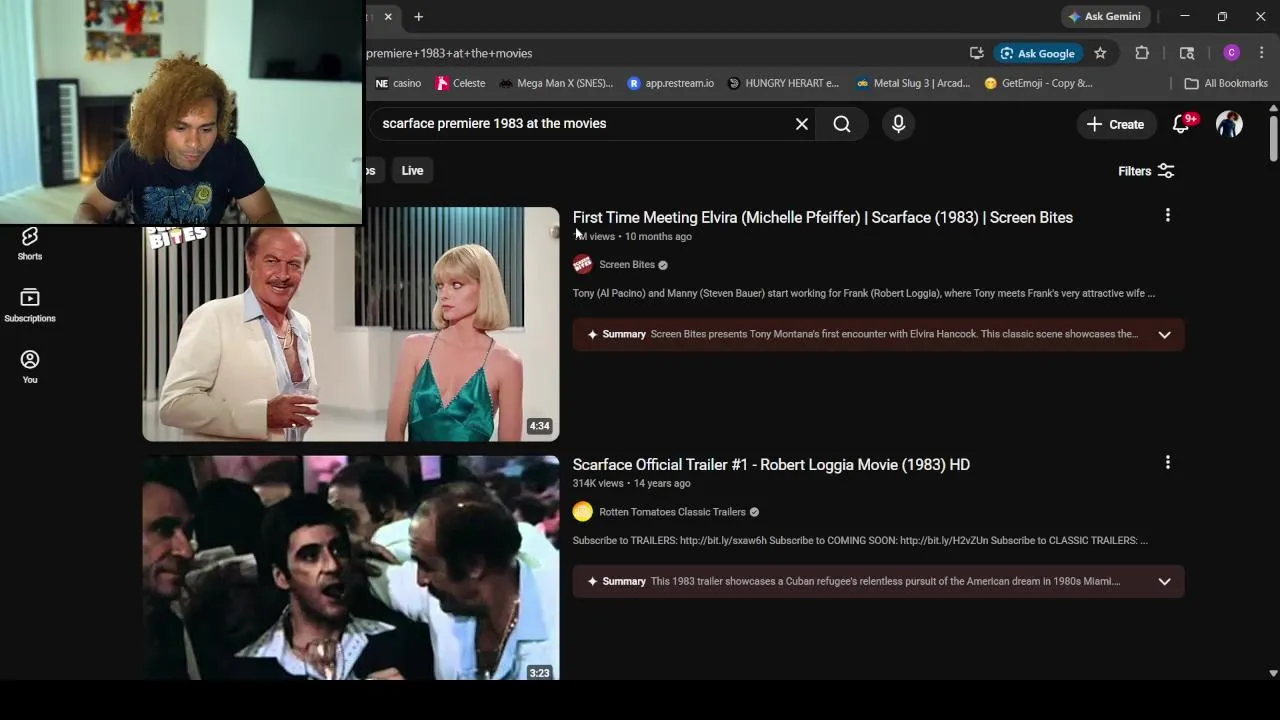Image resolution: width=1280 pixels, height=720 pixels.
Task: Open the Subscriptions sidebar section
Action: click(29, 306)
